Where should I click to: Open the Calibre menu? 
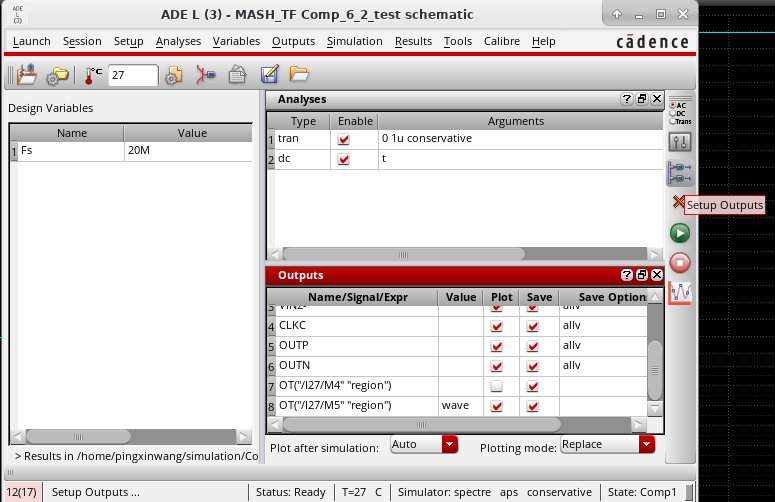[502, 42]
